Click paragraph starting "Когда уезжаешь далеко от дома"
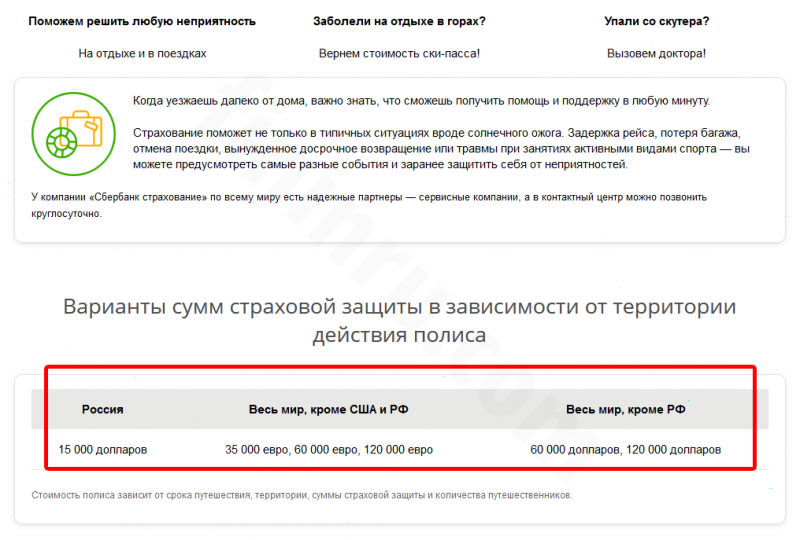This screenshot has width=800, height=540. point(421,101)
